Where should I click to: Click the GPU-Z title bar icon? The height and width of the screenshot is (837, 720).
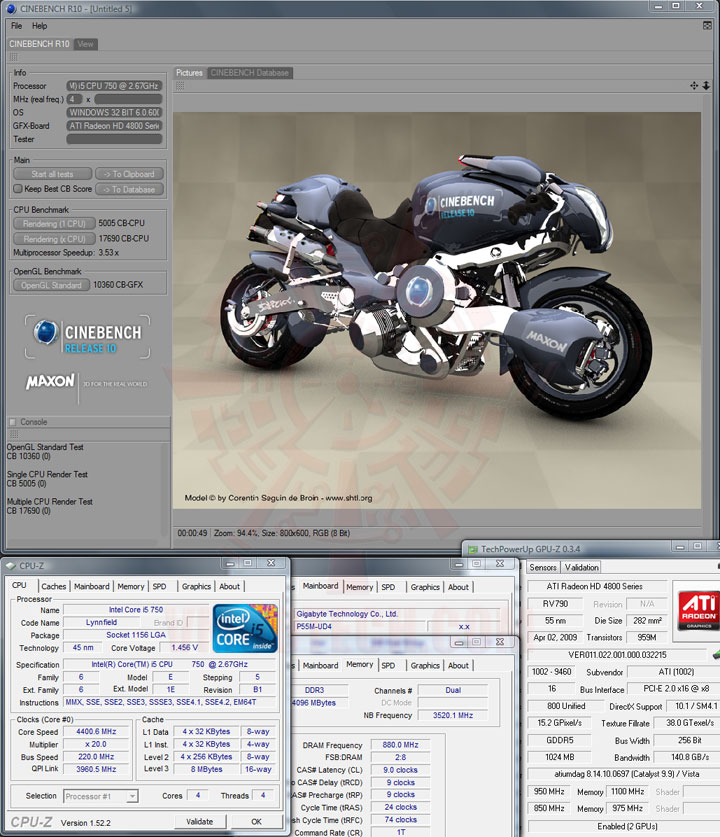click(x=472, y=549)
